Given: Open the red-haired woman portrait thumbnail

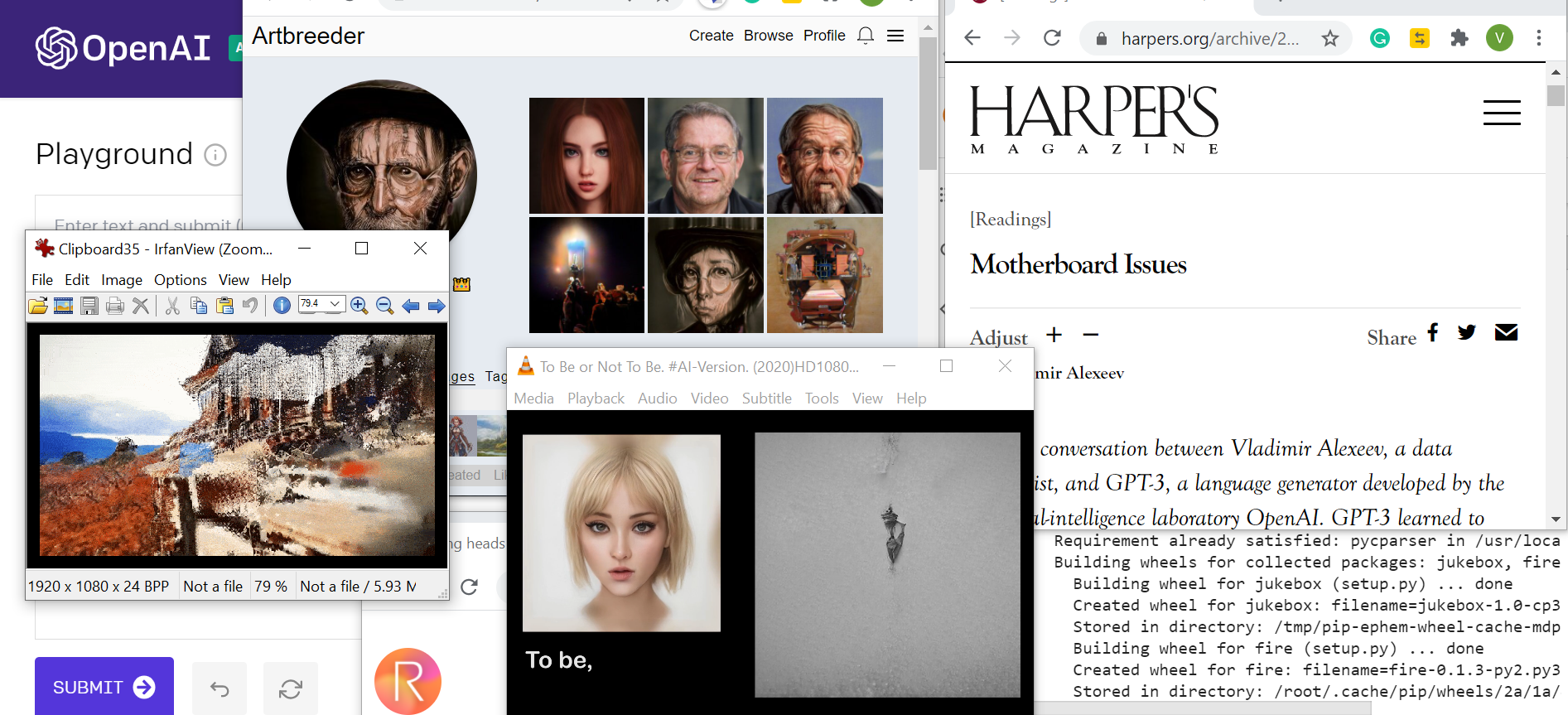Looking at the screenshot, I should coord(586,156).
